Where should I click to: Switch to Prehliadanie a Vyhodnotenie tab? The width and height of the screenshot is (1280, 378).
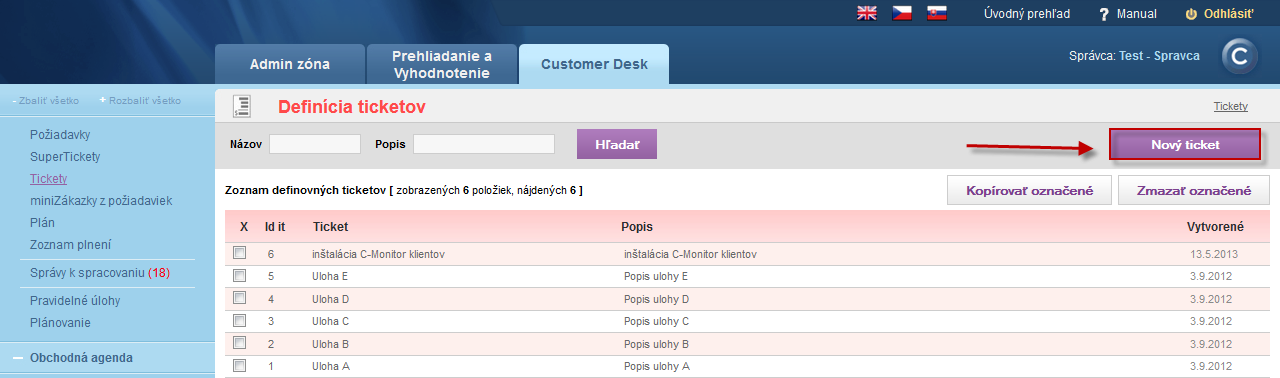[x=441, y=64]
